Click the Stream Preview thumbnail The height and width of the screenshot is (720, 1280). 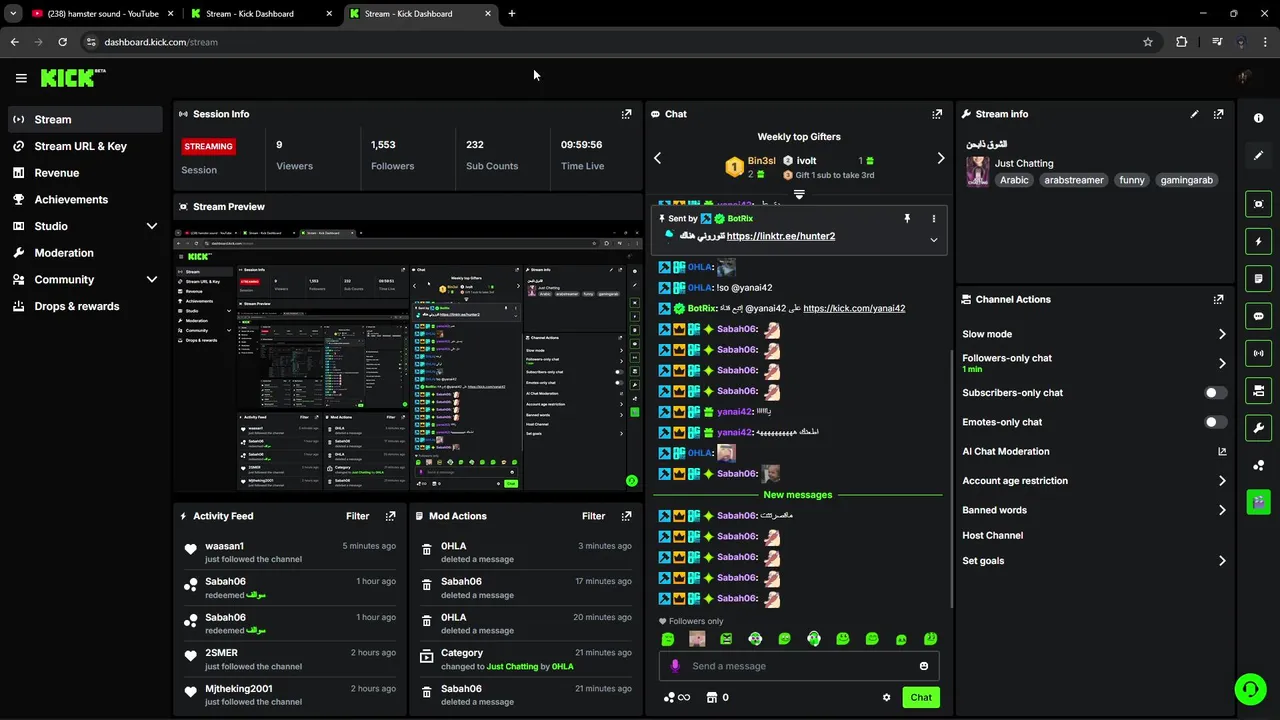tap(408, 360)
